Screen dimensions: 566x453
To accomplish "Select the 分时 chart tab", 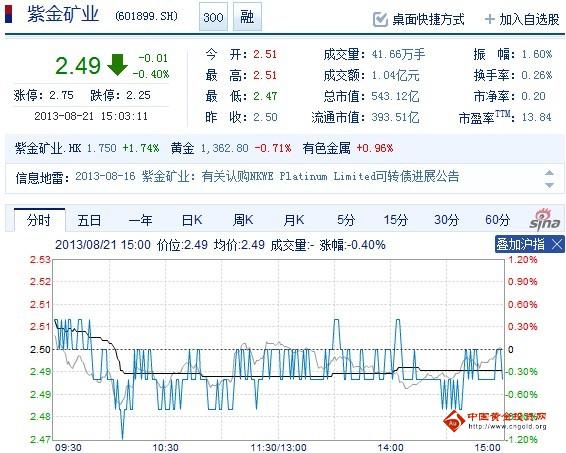I will point(39,219).
